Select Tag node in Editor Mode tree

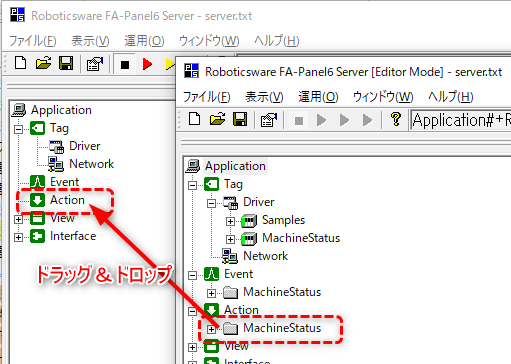[233, 184]
